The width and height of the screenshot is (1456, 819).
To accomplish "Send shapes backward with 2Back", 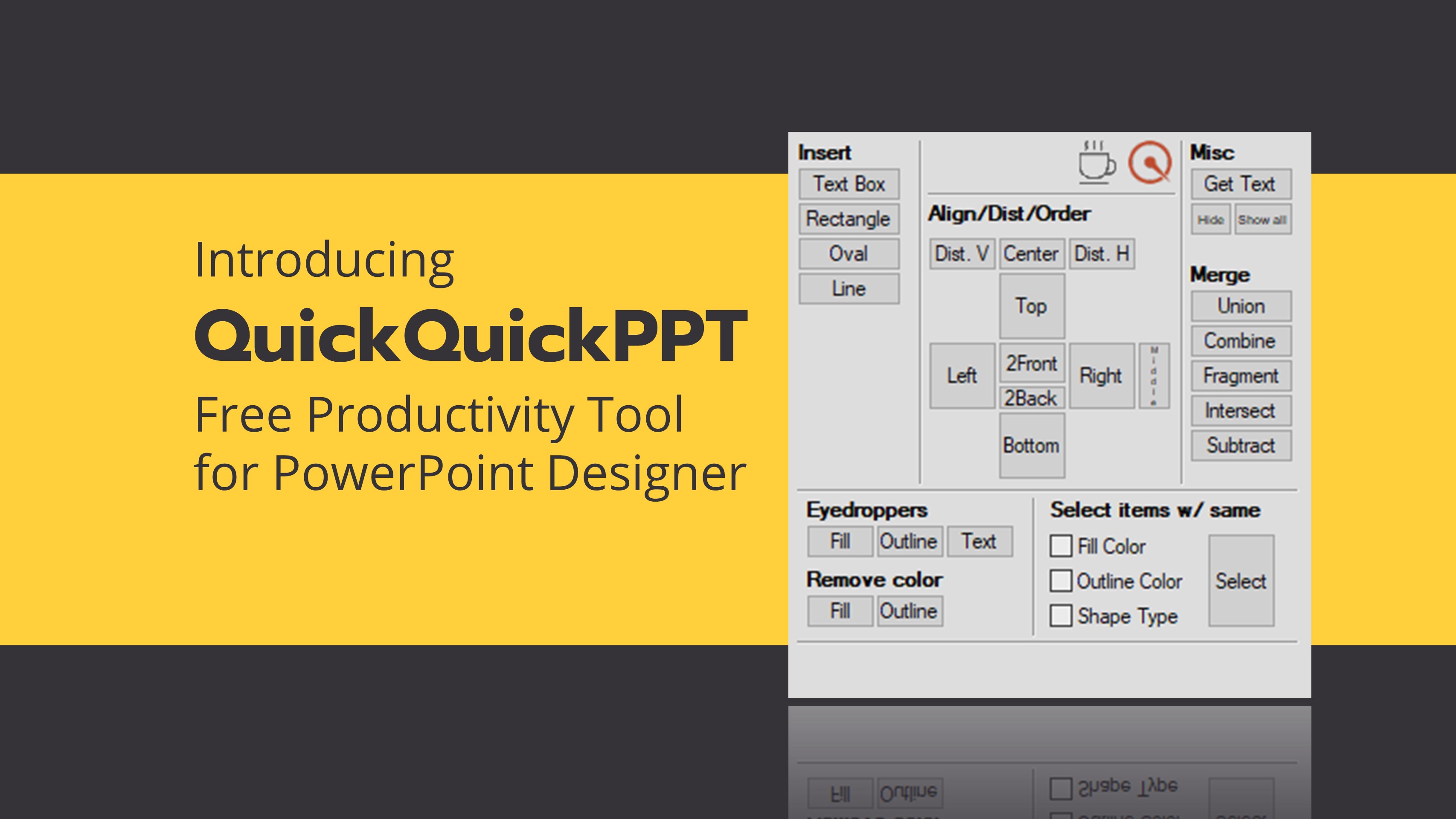I will pos(1031,398).
